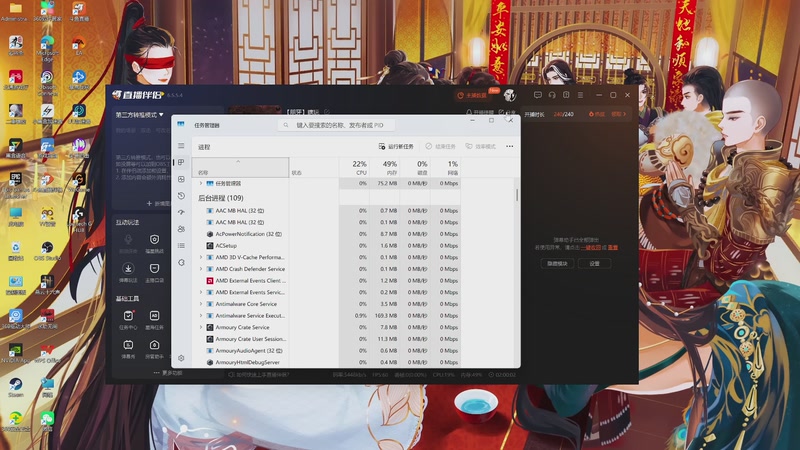The image size is (800, 450).
Task: Expand the 任务管理器 process row
Action: coord(201,183)
